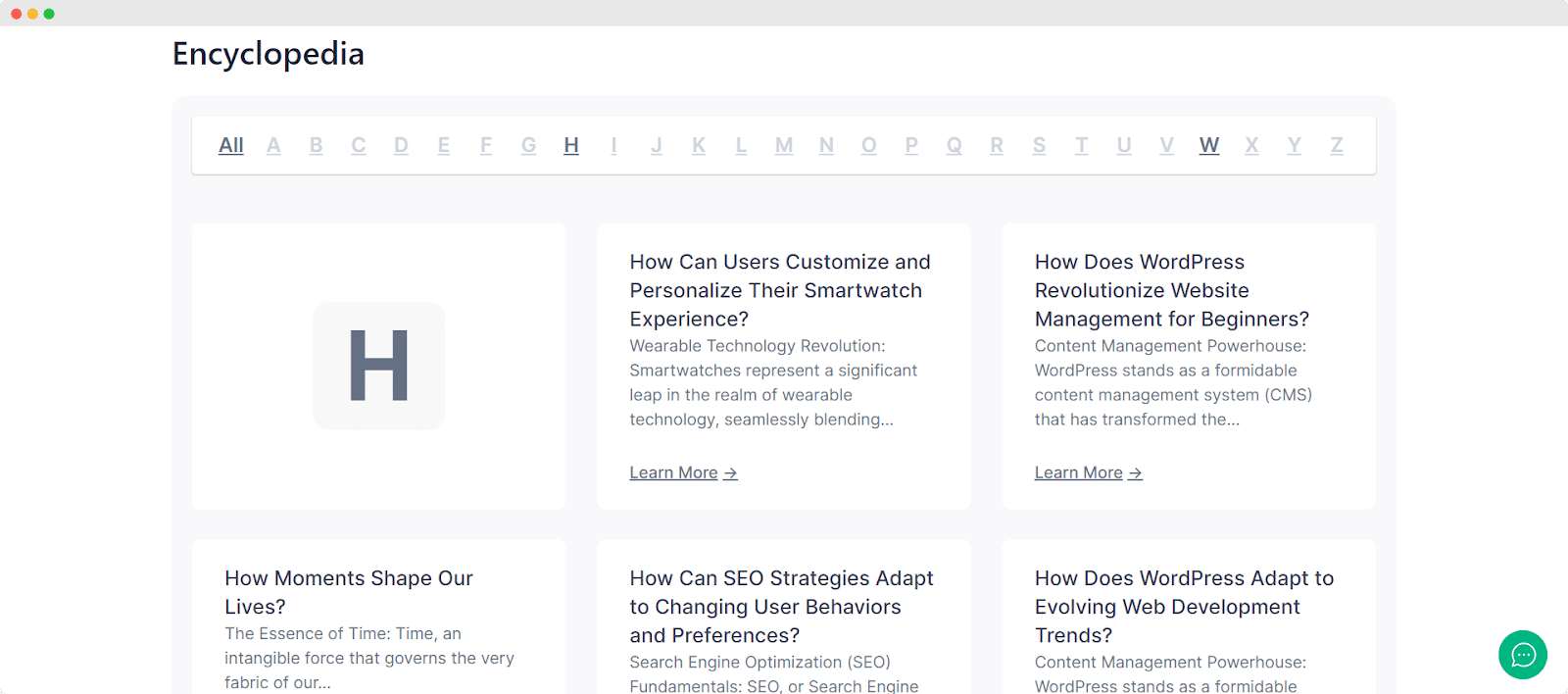Click the Encyclopedia page heading
The width and height of the screenshot is (1568, 694).
[x=269, y=54]
